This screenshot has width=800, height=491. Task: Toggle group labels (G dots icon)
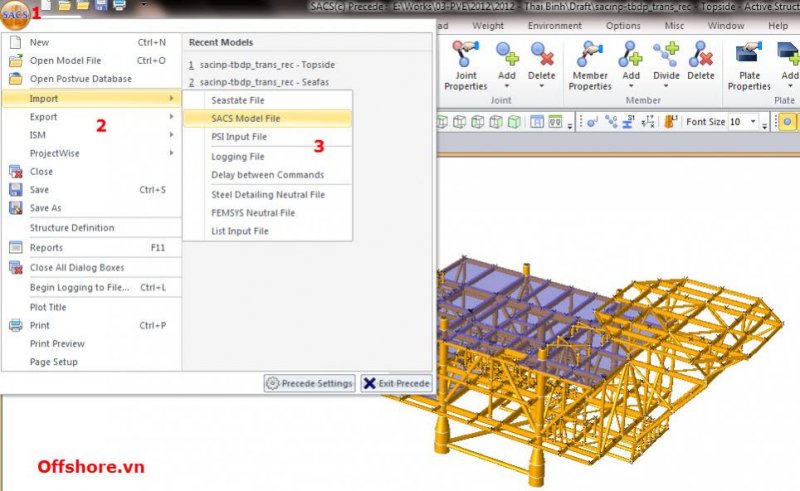[x=611, y=121]
